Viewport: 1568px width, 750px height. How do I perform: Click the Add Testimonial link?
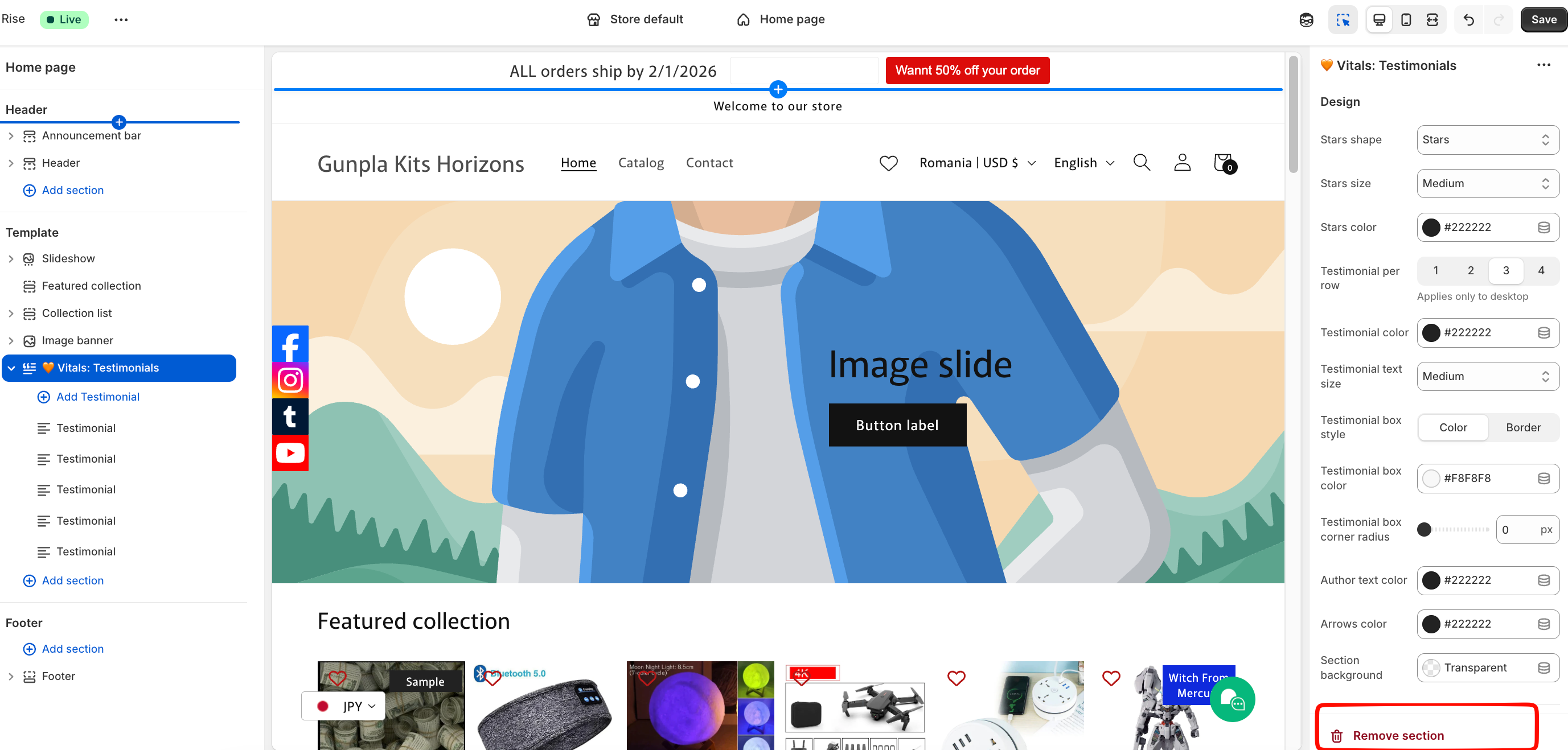(97, 397)
